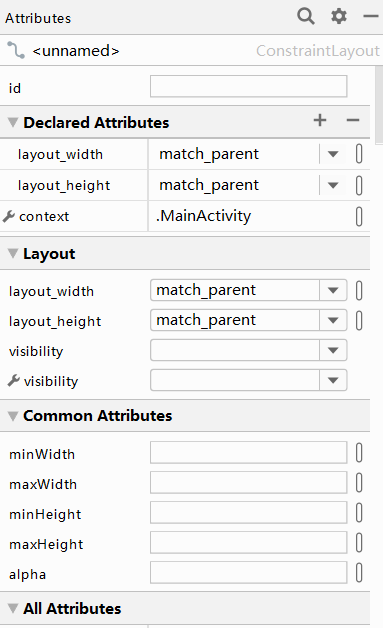Minimize the Attributes panel with the dash icon
Image resolution: width=383 pixels, height=628 pixels.
coord(371,16)
